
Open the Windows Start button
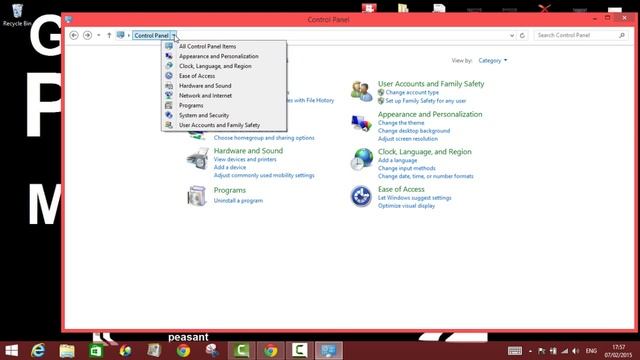coord(12,351)
